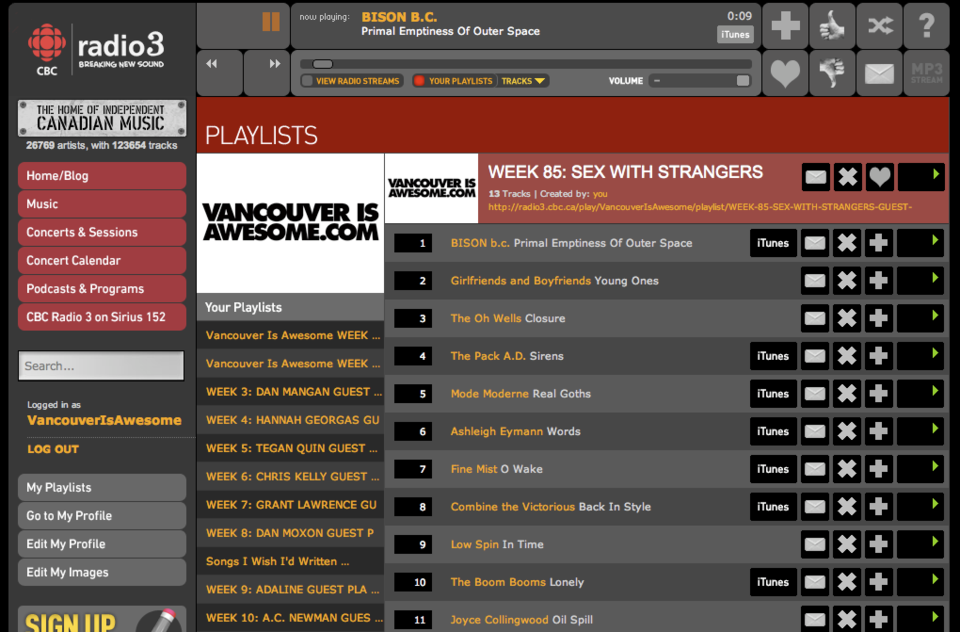The width and height of the screenshot is (960, 632).
Task: Go to the Music section
Action: coord(102,204)
